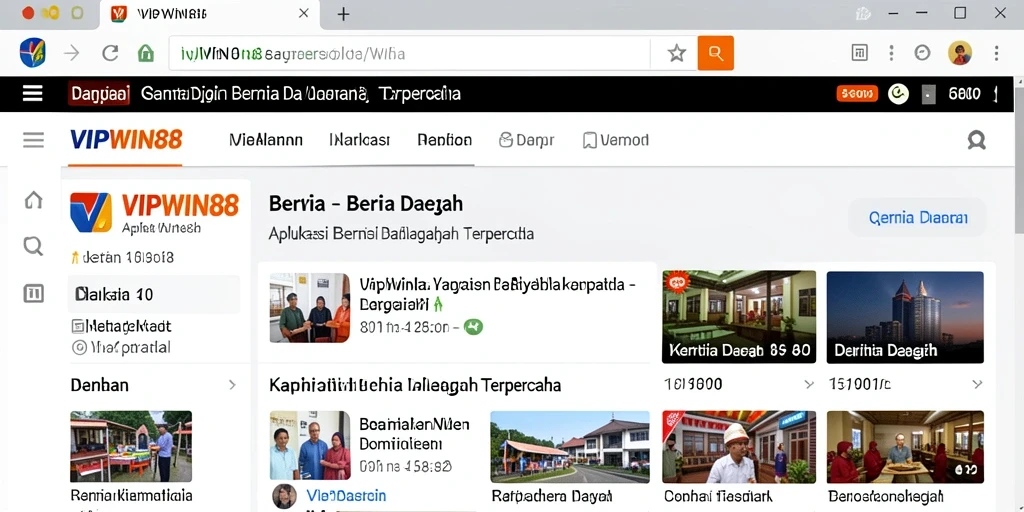Click the red-blue-yellow app icon left of forward arrow
1024x512 pixels.
tap(33, 53)
